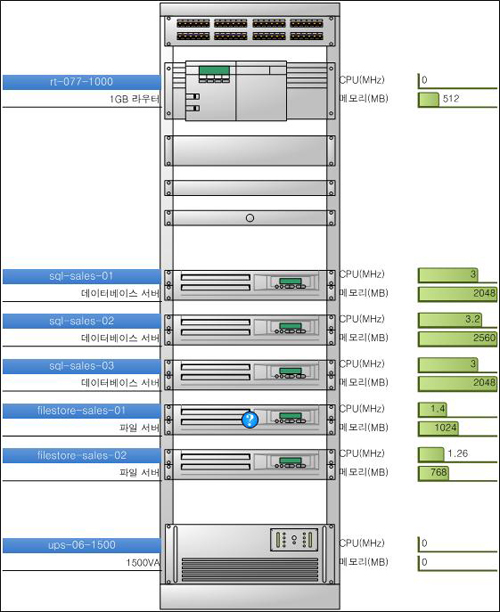Click the ups-06-1500 blue label
Image resolution: width=500 pixels, height=612 pixels.
click(x=82, y=545)
